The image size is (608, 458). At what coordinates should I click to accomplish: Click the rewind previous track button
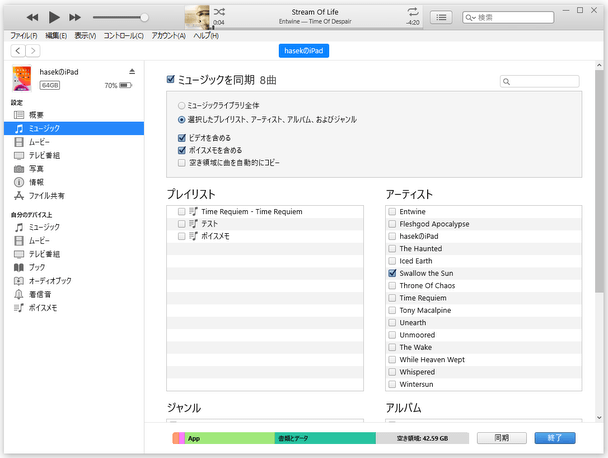32,17
